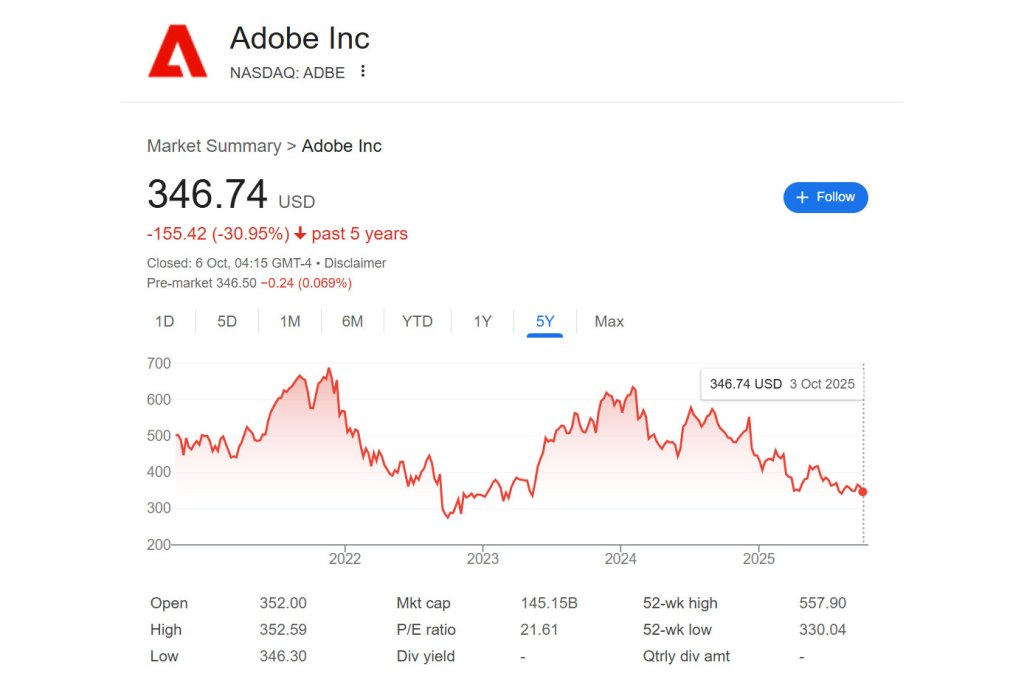Image resolution: width=1024 pixels, height=682 pixels.
Task: Click the 2024 label on chart axis
Action: [621, 558]
